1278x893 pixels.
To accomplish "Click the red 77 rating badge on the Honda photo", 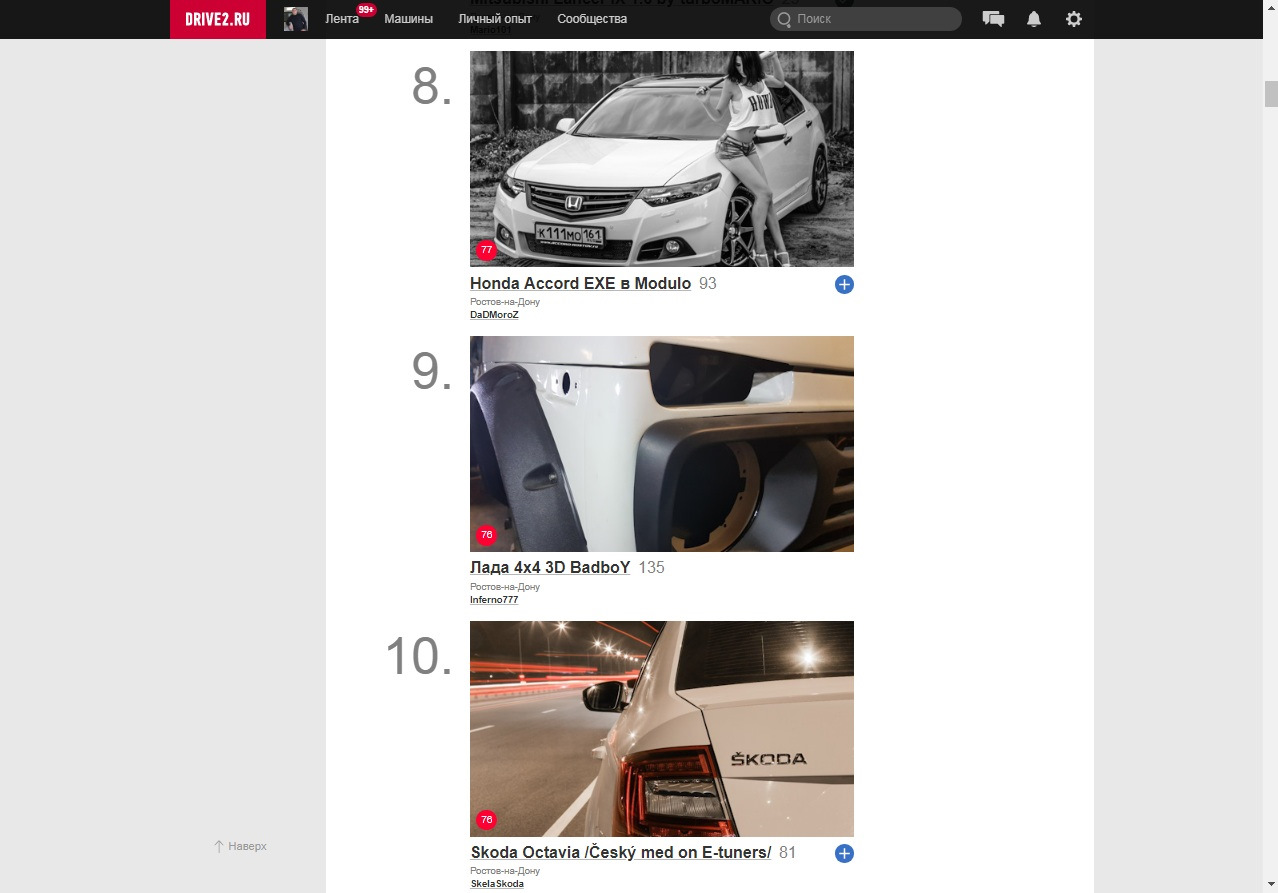I will [x=486, y=250].
